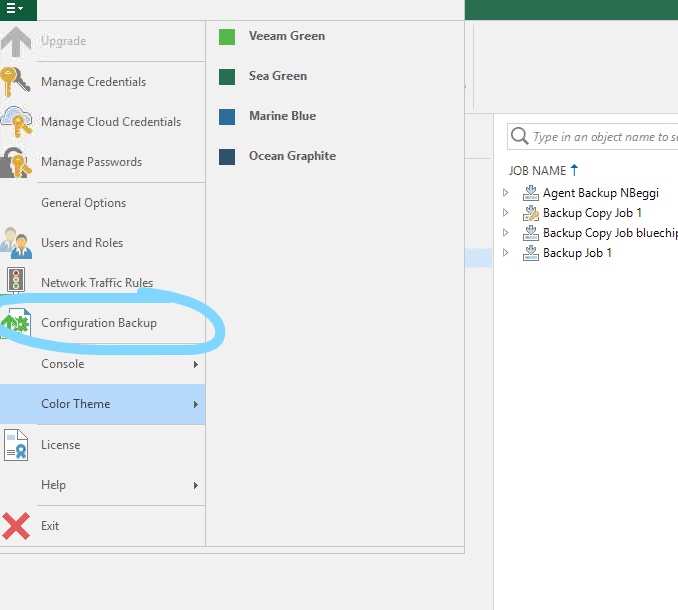The width and height of the screenshot is (678, 610).
Task: Open Configuration Backup settings
Action: pos(102,323)
